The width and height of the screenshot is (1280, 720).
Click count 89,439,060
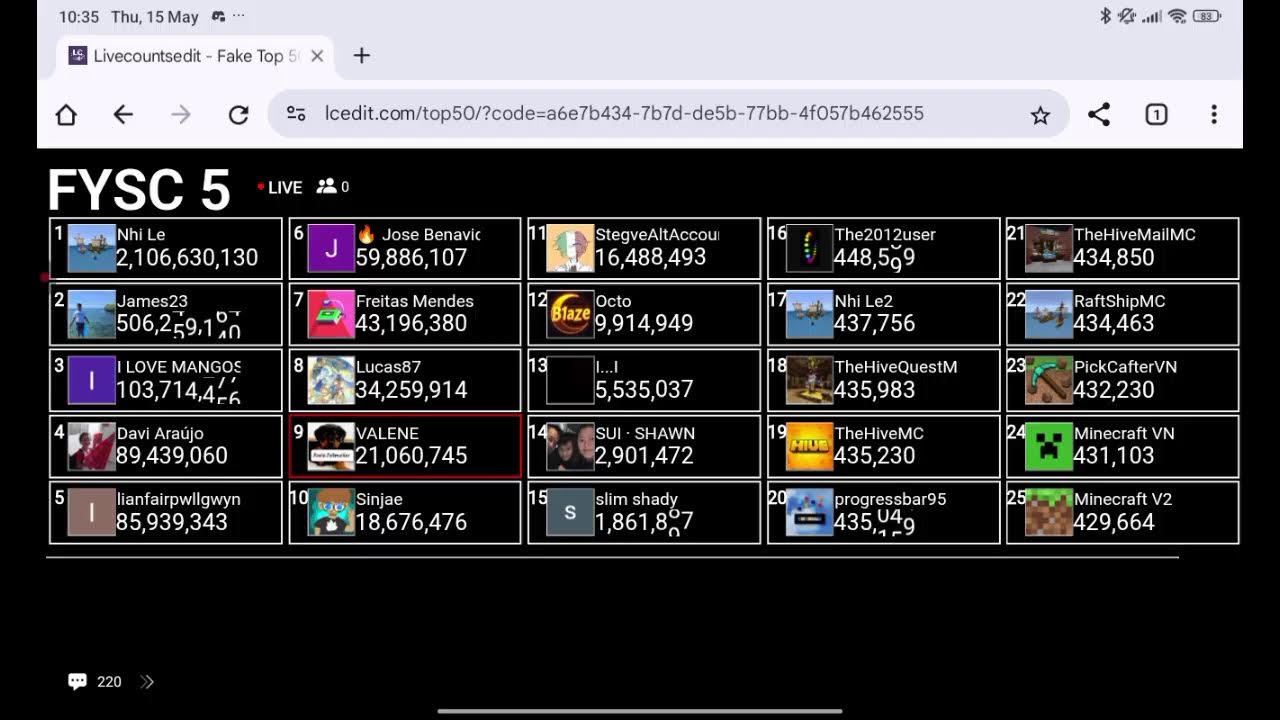point(172,456)
